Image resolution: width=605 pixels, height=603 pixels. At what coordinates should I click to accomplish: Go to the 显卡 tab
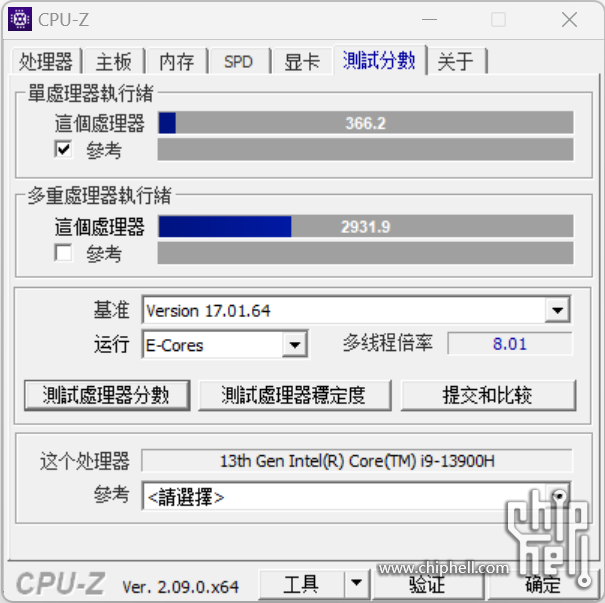(x=302, y=61)
